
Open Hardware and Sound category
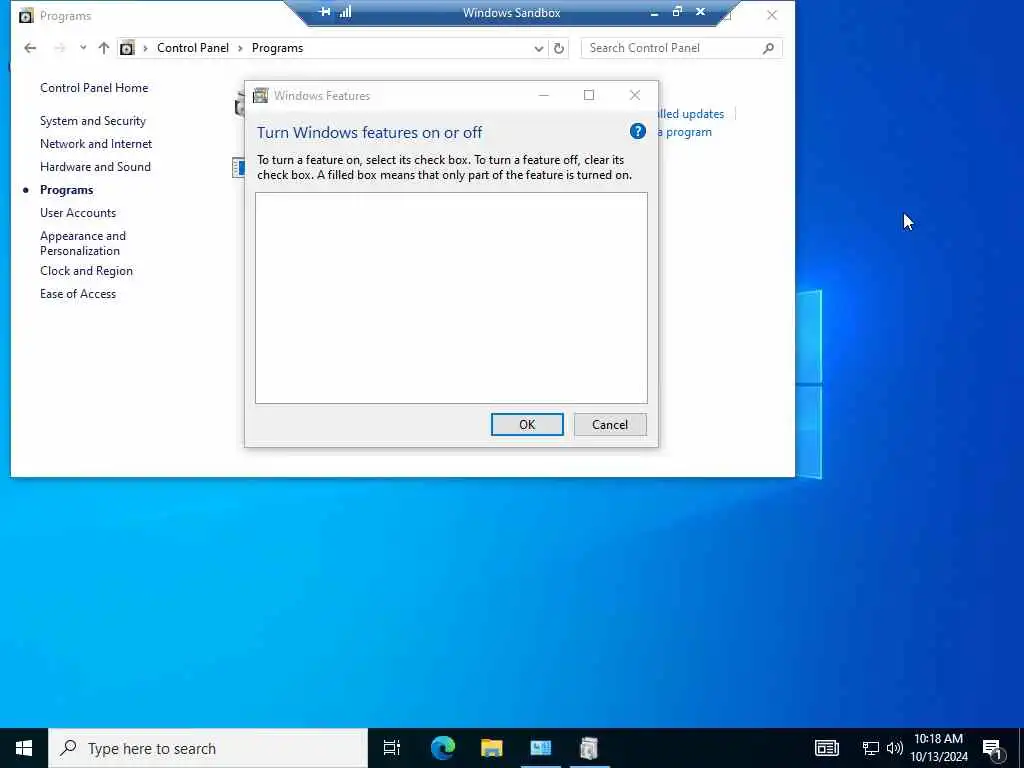point(95,167)
